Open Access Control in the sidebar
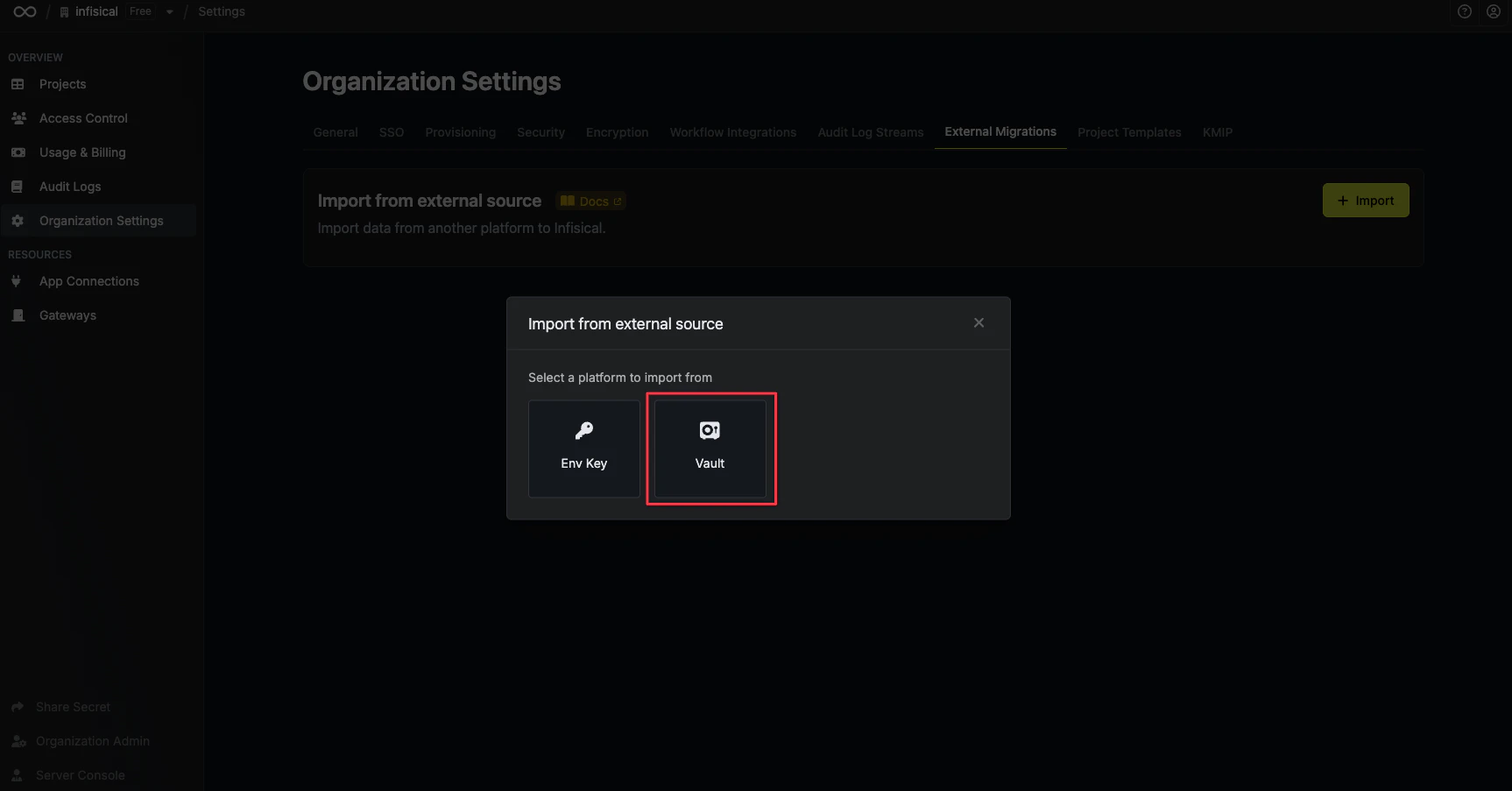The image size is (1512, 791). point(99,118)
